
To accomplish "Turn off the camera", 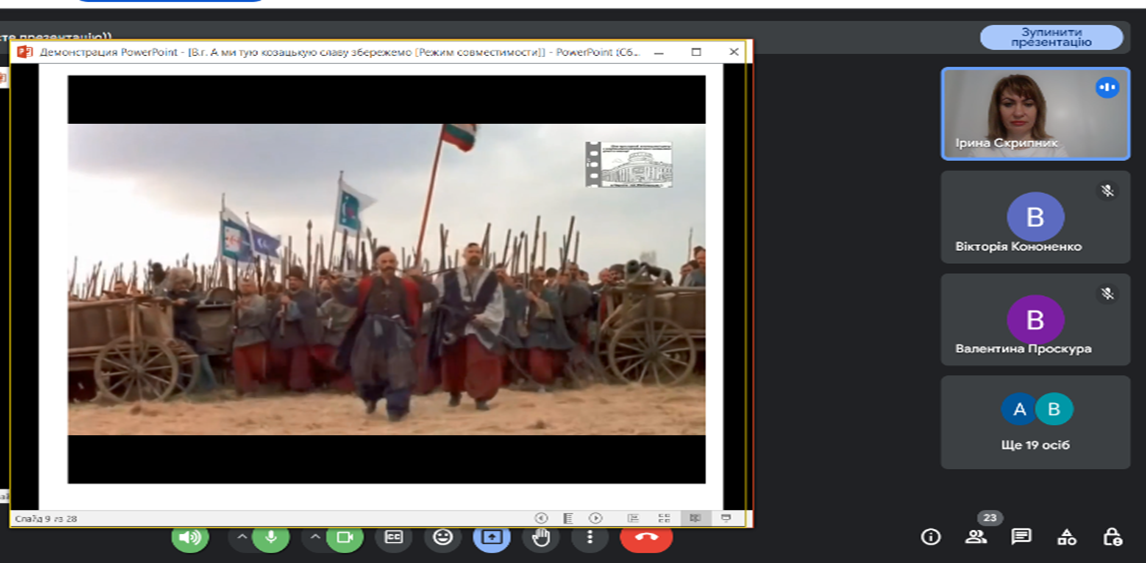I will [x=345, y=537].
